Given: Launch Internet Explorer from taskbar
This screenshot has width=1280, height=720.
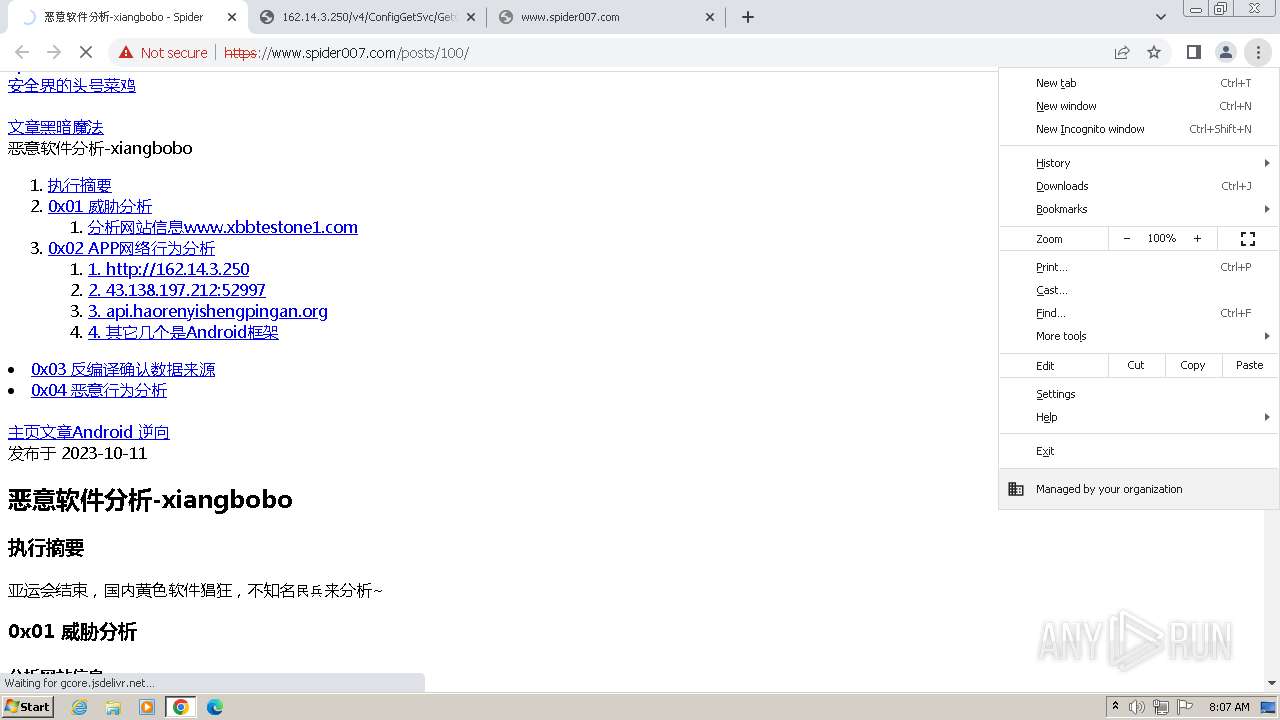Looking at the screenshot, I should point(80,707).
